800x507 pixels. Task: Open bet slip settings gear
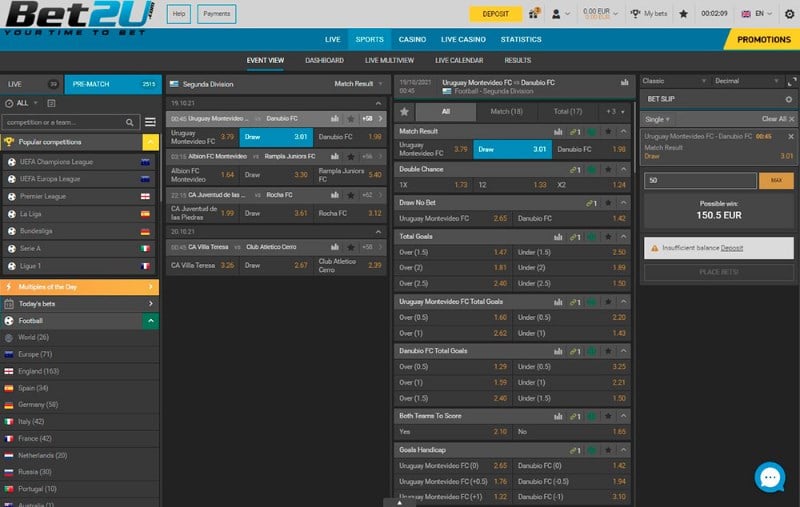point(788,99)
